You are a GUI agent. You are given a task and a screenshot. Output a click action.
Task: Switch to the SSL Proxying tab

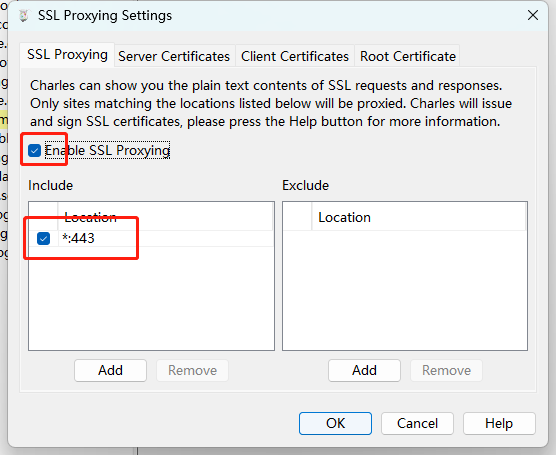click(67, 55)
